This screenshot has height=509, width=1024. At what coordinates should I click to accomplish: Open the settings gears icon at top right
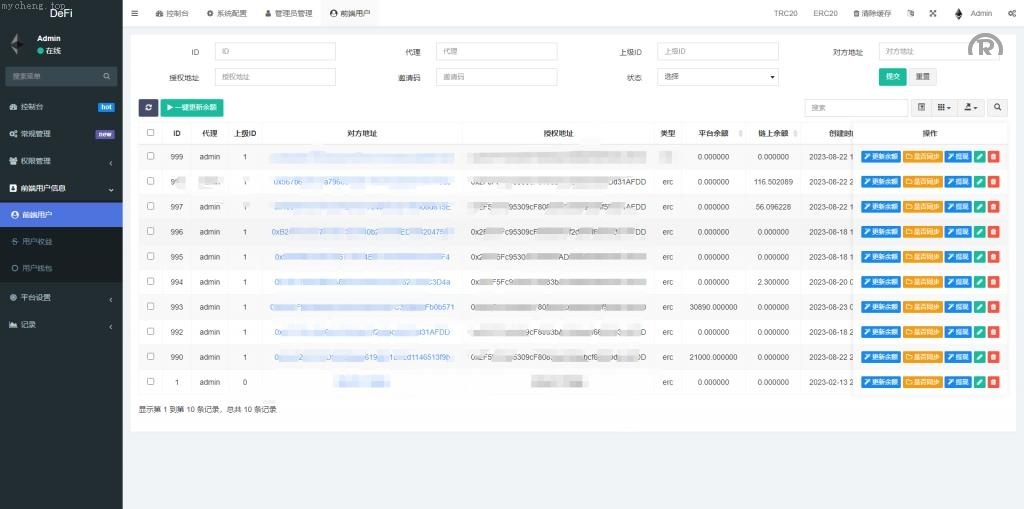click(1012, 14)
